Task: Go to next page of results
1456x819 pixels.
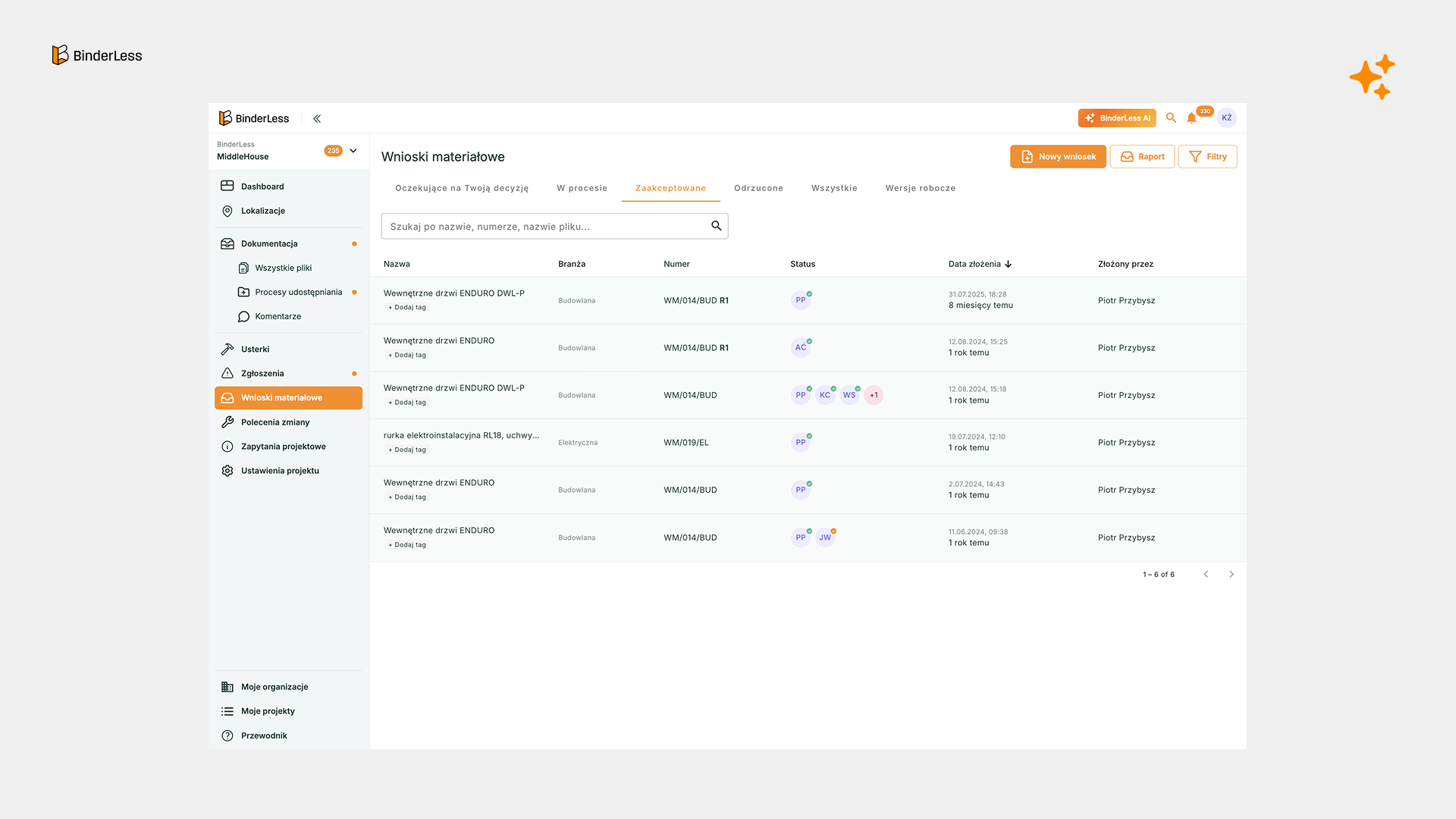Action: [1232, 575]
